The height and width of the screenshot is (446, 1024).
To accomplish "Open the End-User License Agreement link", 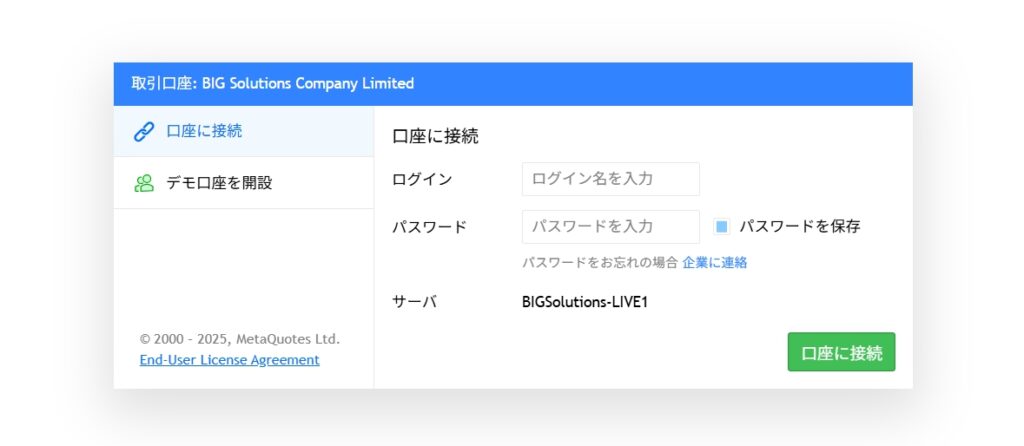I will (230, 360).
